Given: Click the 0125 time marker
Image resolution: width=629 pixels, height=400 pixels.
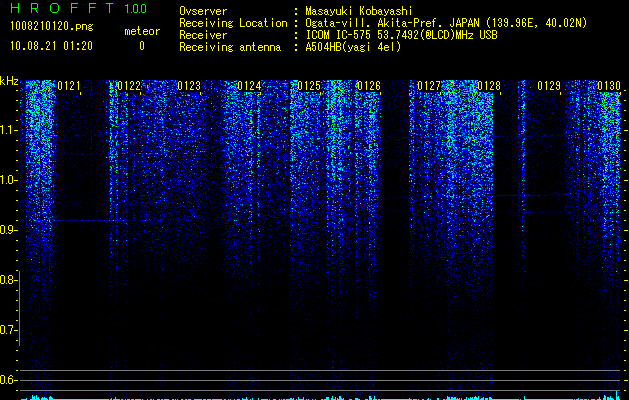Looking at the screenshot, I should pos(309,86).
